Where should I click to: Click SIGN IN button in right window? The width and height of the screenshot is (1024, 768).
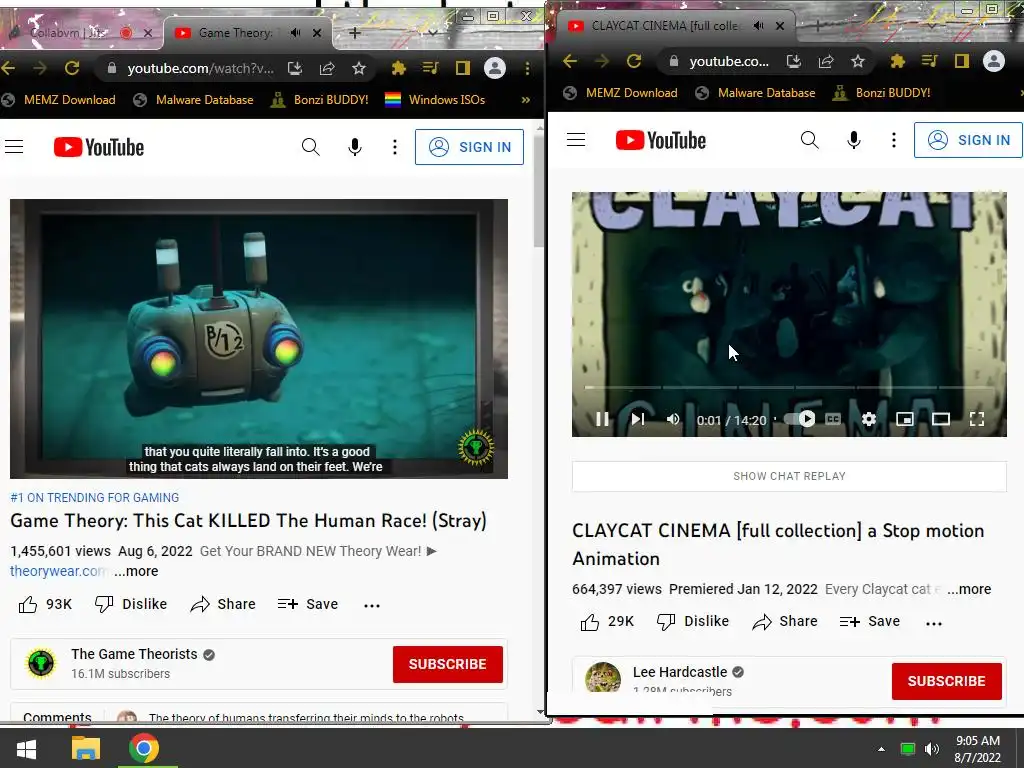point(968,140)
